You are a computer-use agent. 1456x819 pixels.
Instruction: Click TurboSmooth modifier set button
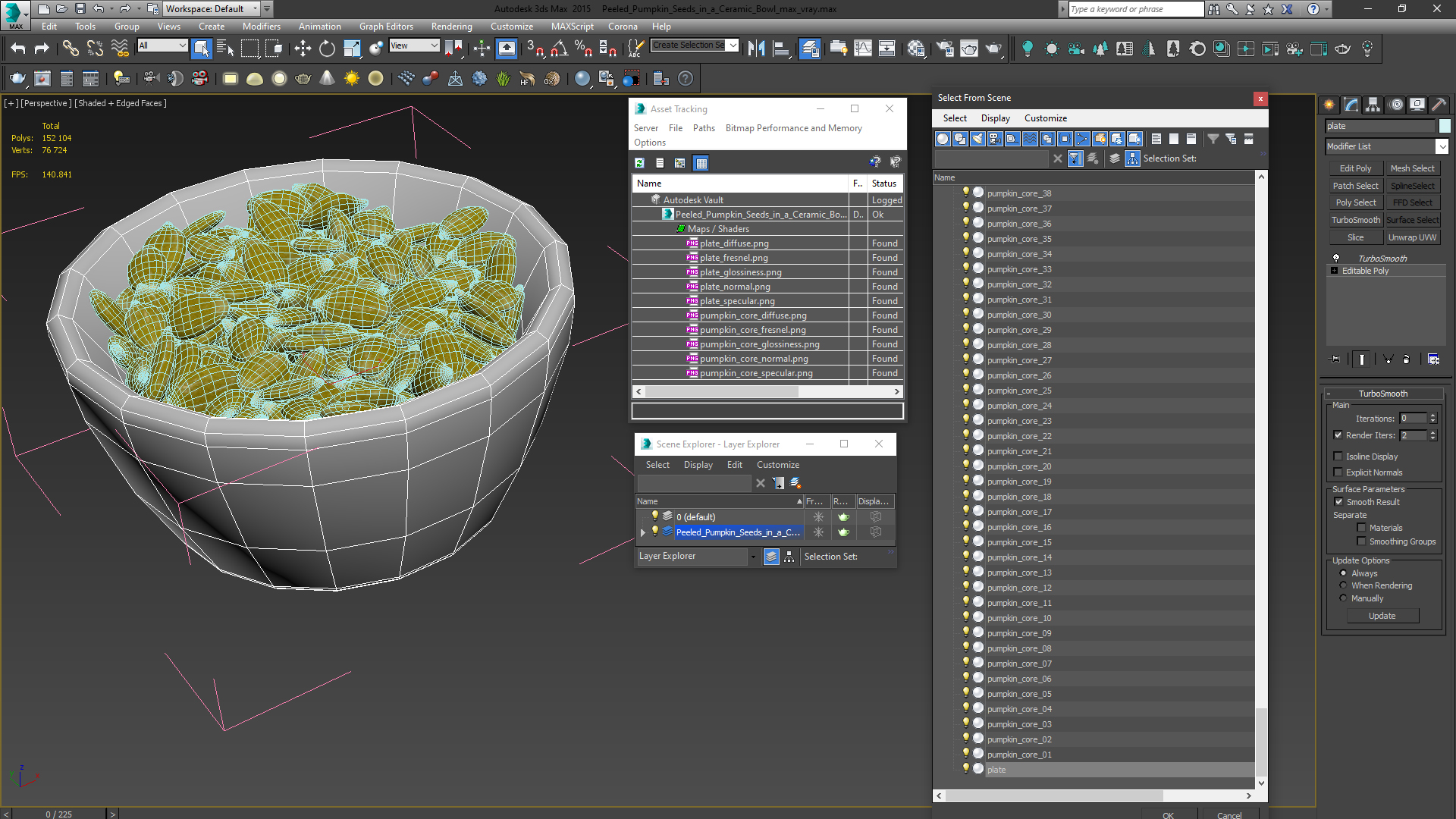(x=1355, y=220)
